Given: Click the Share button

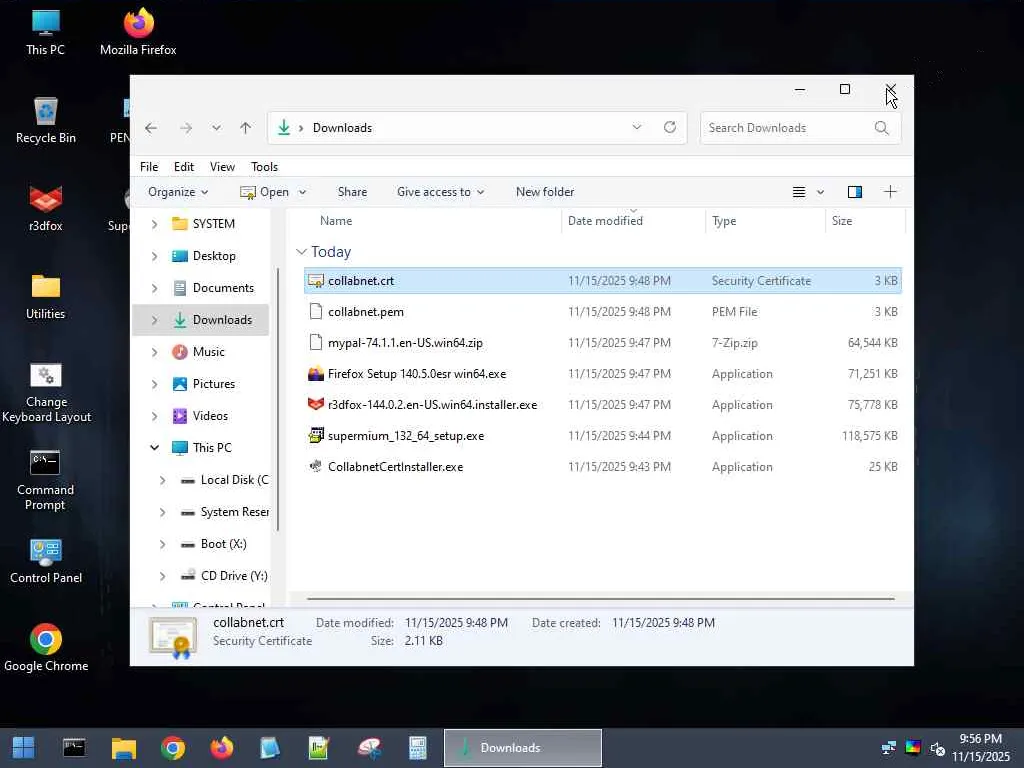Looking at the screenshot, I should click(x=352, y=192).
